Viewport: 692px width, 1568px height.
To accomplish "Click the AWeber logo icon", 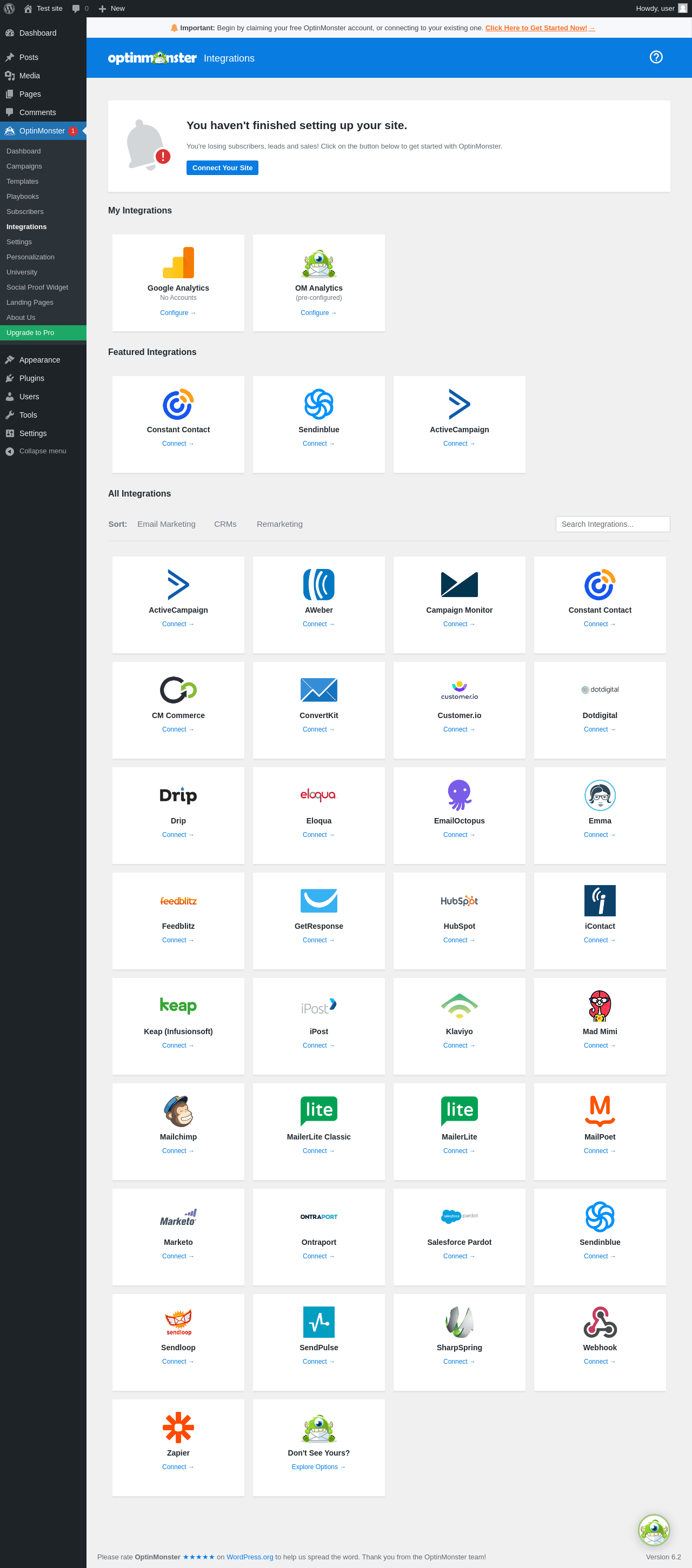I will [x=318, y=584].
